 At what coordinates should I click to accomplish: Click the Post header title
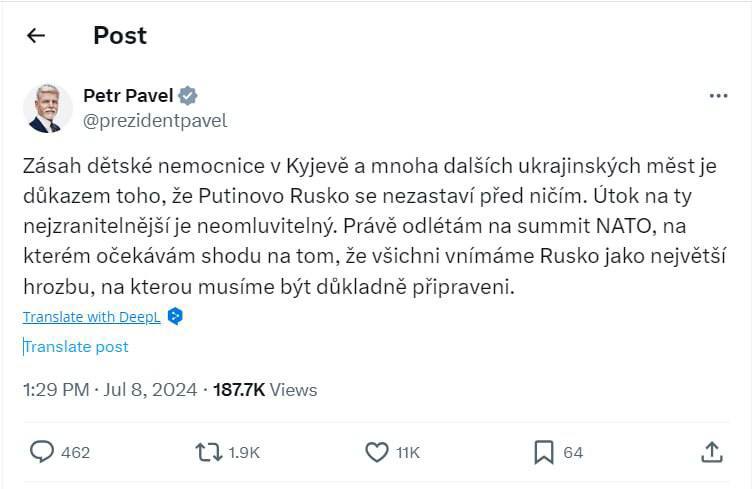(120, 36)
